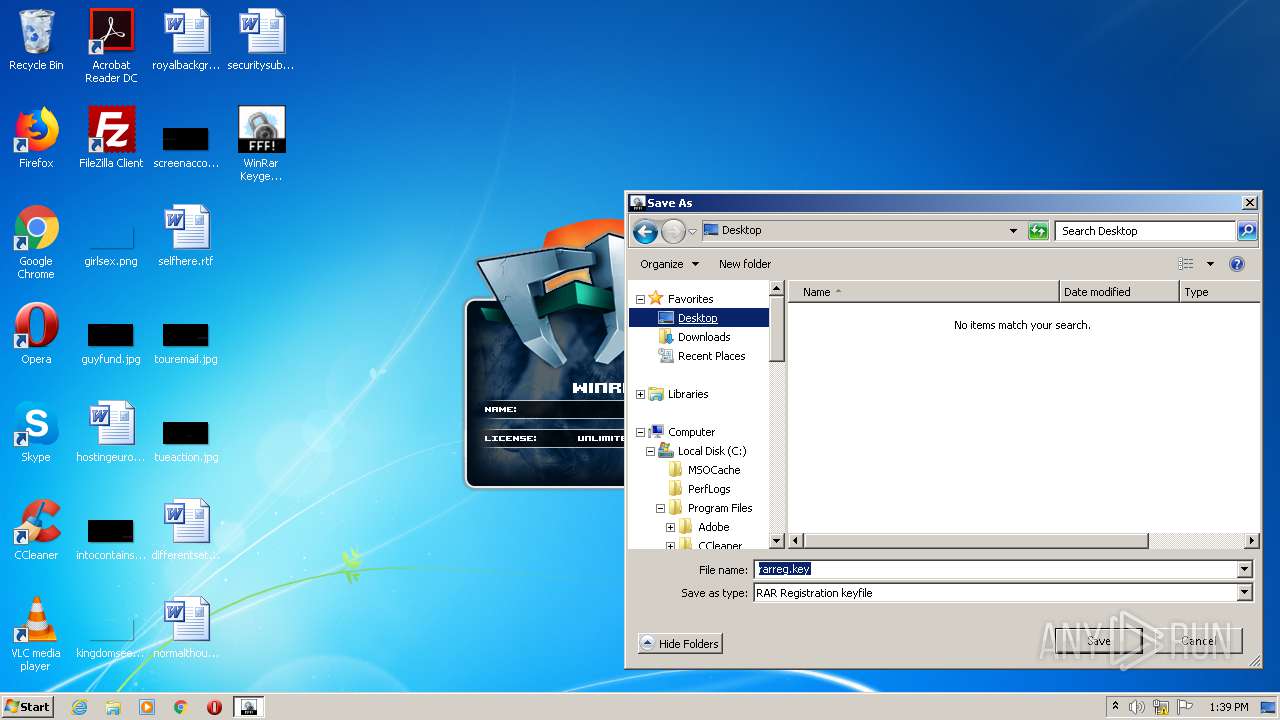Image resolution: width=1280 pixels, height=720 pixels.
Task: Select the screenacco... desktop file icon
Action: (186, 145)
